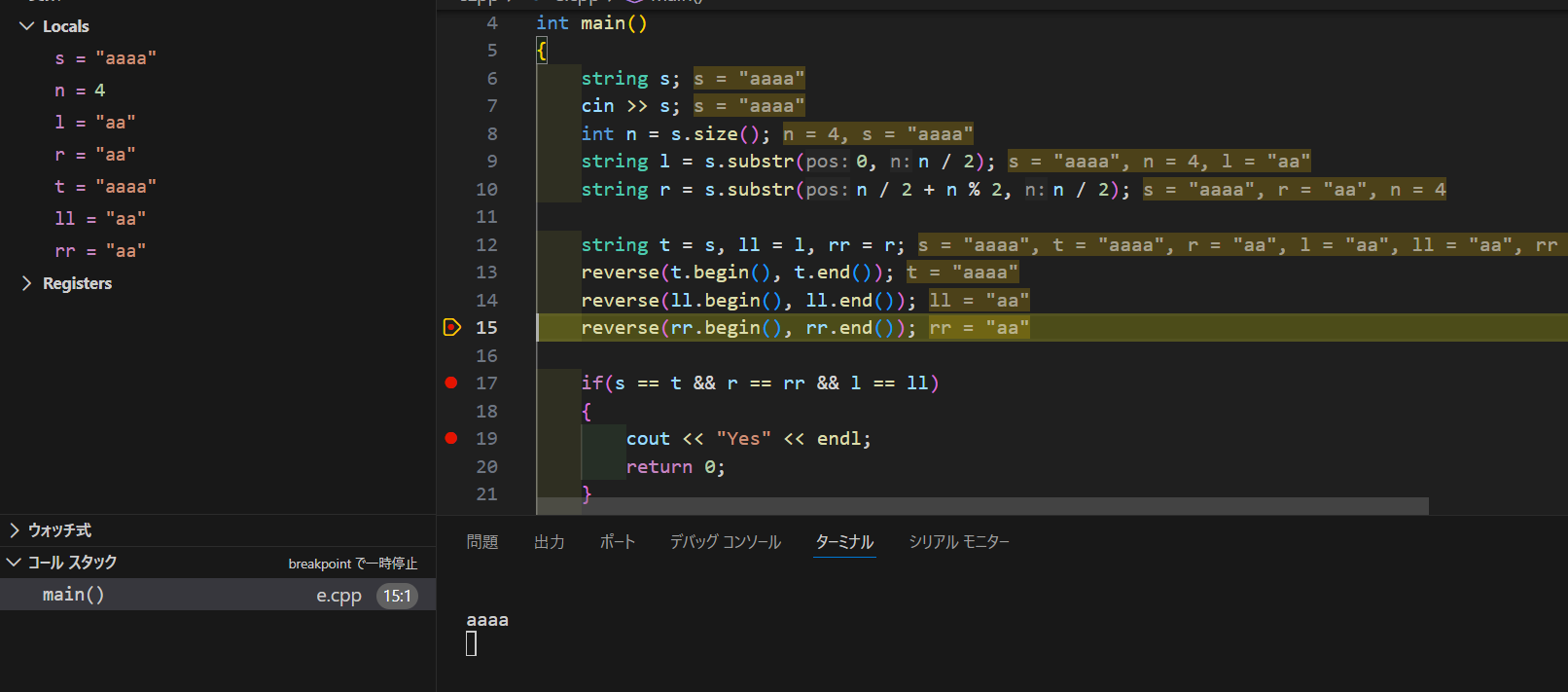
Task: Click inside the terminal at the cursor
Action: coord(471,643)
